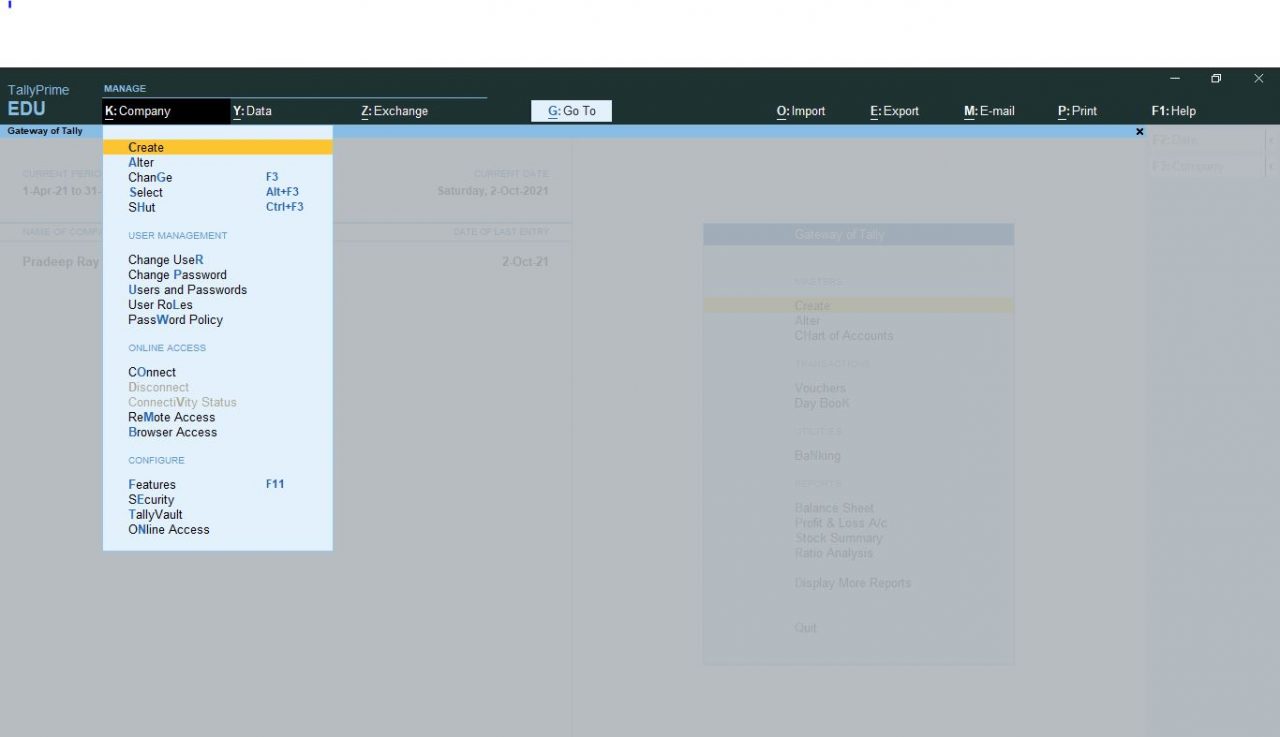The image size is (1280, 737).
Task: Open the Z: Exchange menu
Action: pos(394,111)
